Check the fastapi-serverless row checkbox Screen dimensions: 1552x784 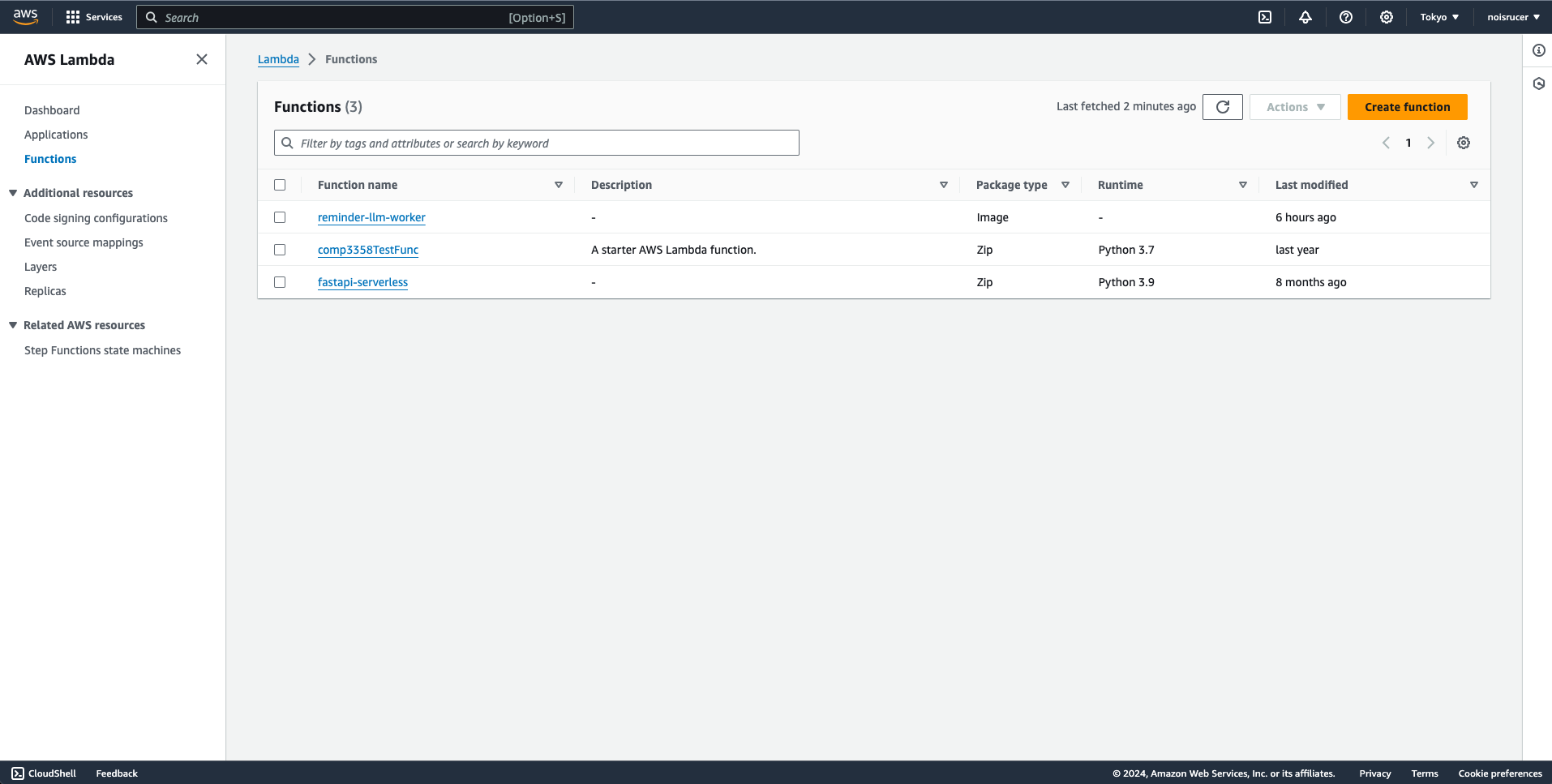pos(281,282)
